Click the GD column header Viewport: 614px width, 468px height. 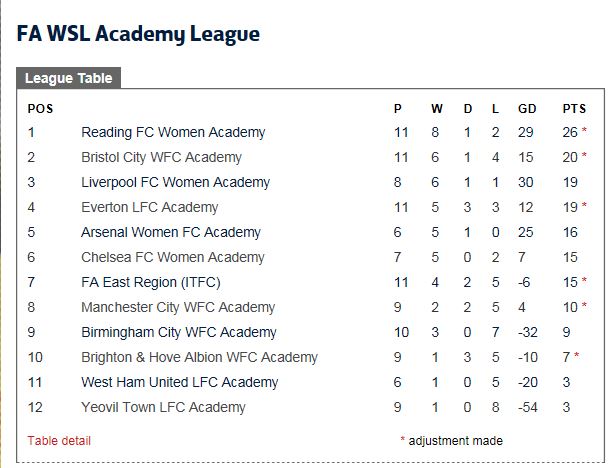tap(527, 108)
